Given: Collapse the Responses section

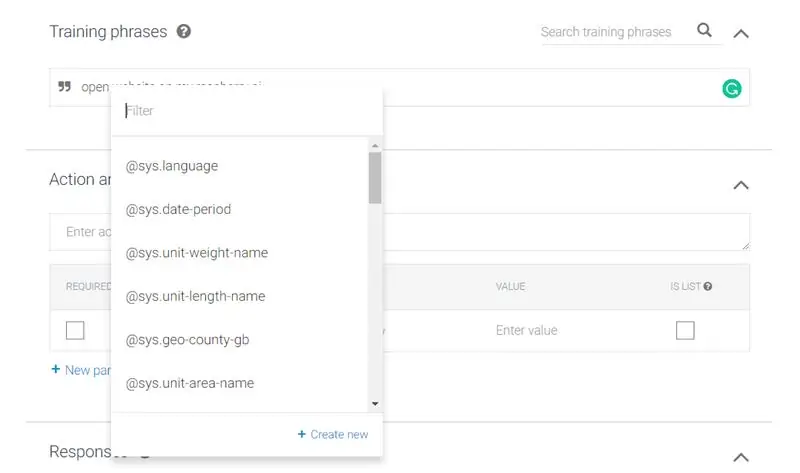Looking at the screenshot, I should click(x=741, y=458).
